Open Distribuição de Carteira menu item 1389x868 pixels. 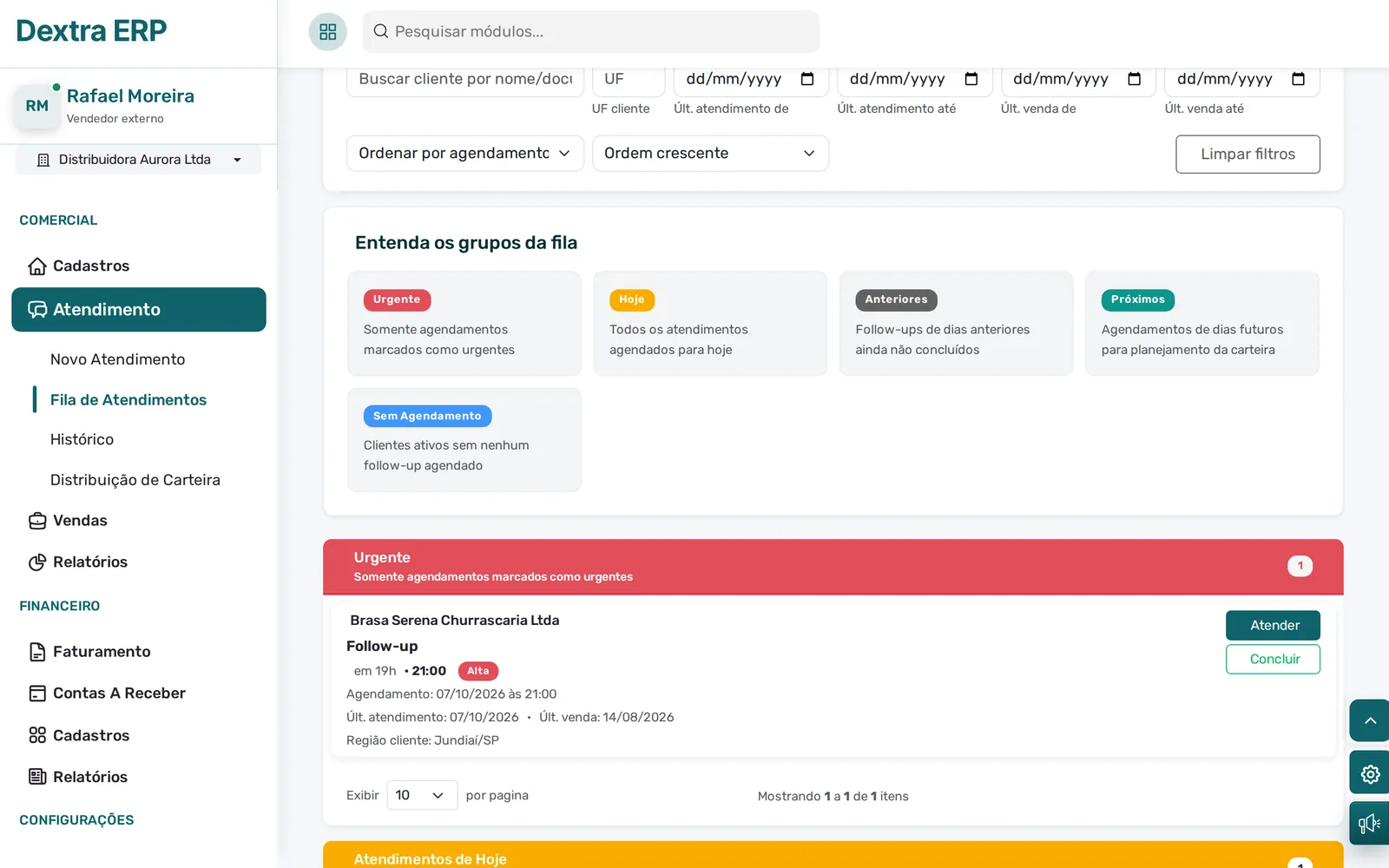point(135,480)
